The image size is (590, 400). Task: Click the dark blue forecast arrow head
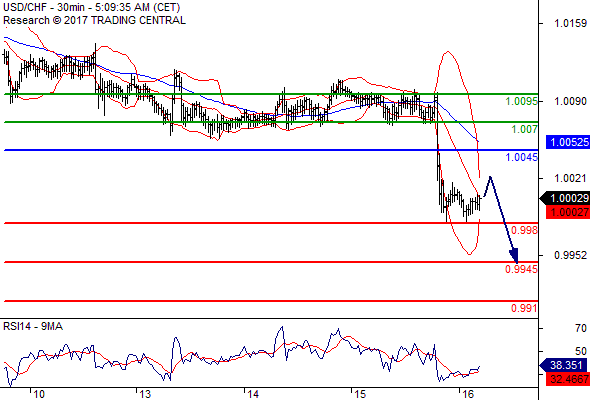(x=514, y=256)
